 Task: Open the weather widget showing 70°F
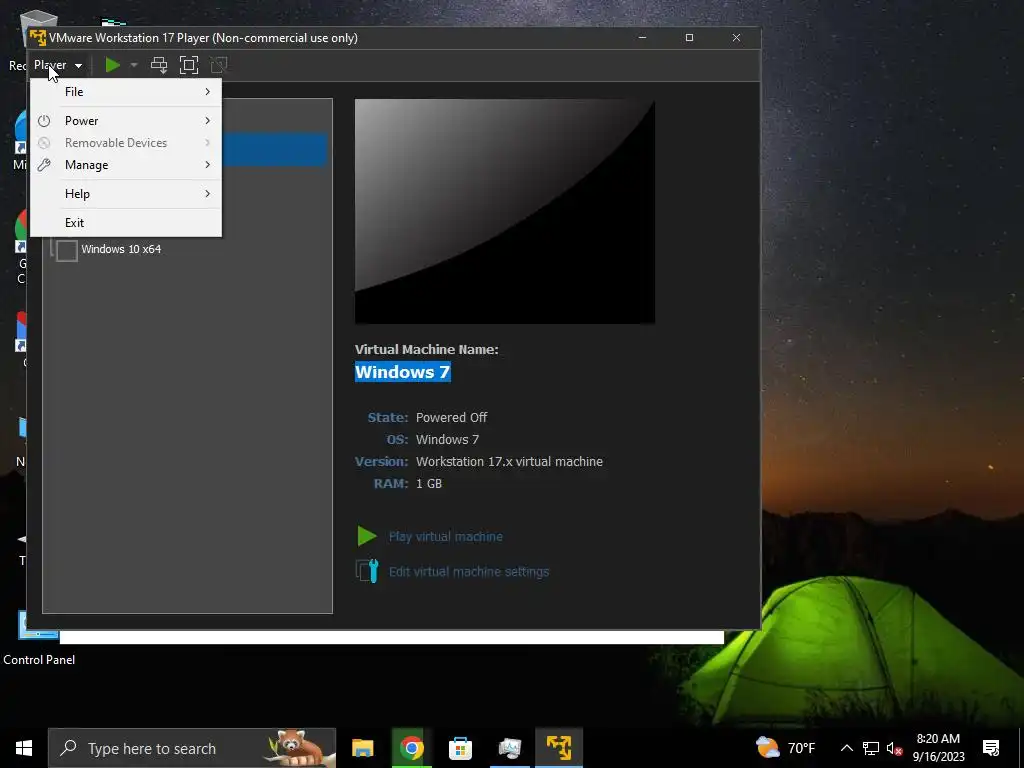786,748
